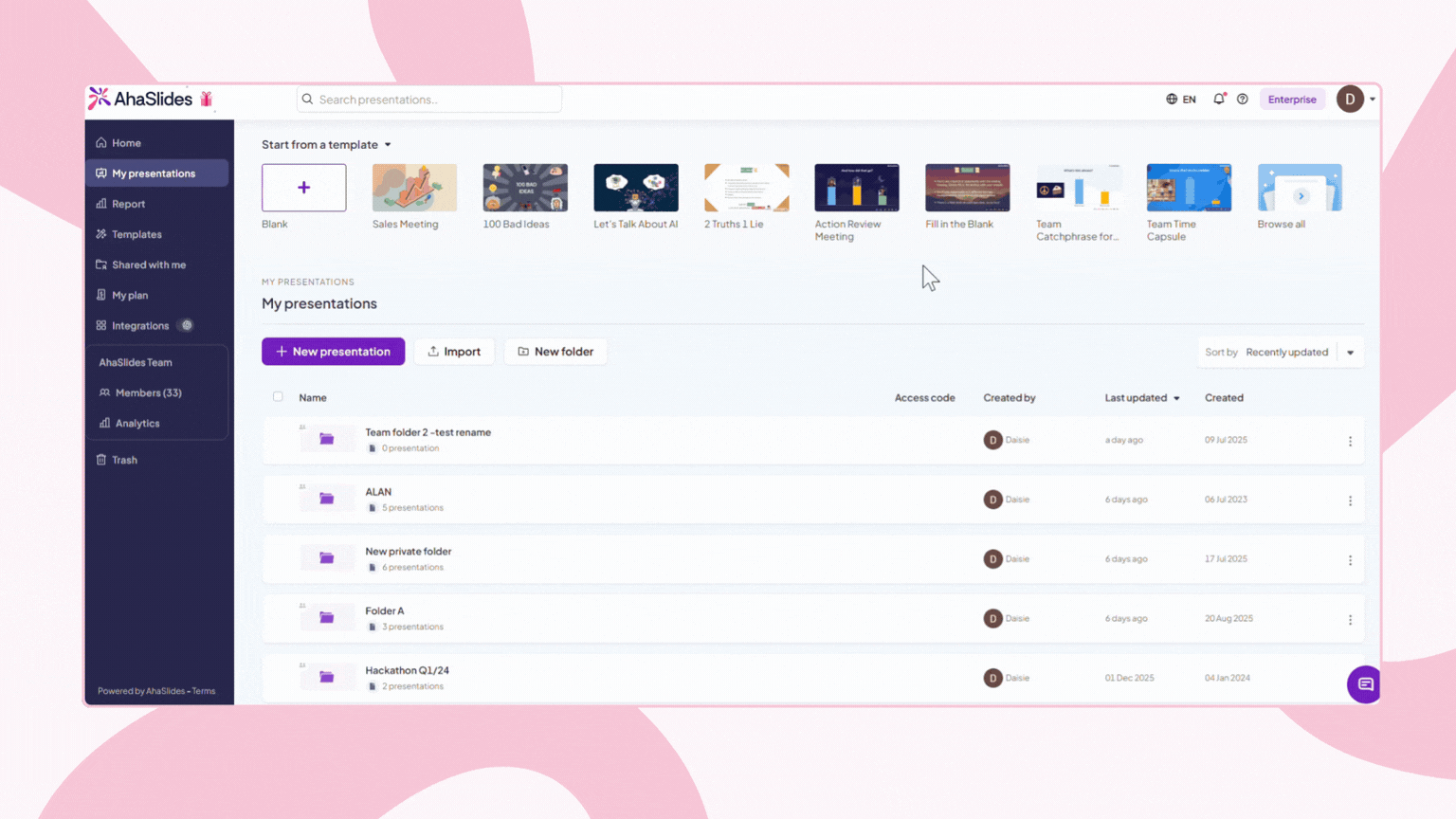Choose Action Review Meeting template
The height and width of the screenshot is (819, 1456).
tap(857, 188)
